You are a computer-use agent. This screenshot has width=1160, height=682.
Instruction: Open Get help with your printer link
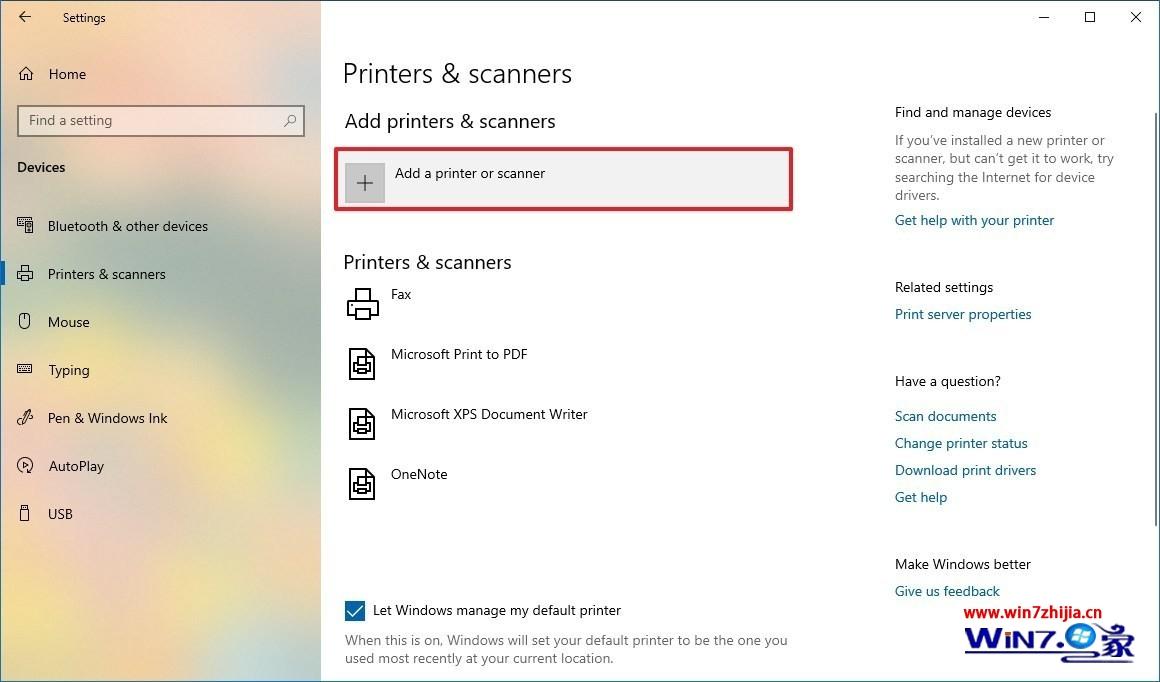click(974, 220)
